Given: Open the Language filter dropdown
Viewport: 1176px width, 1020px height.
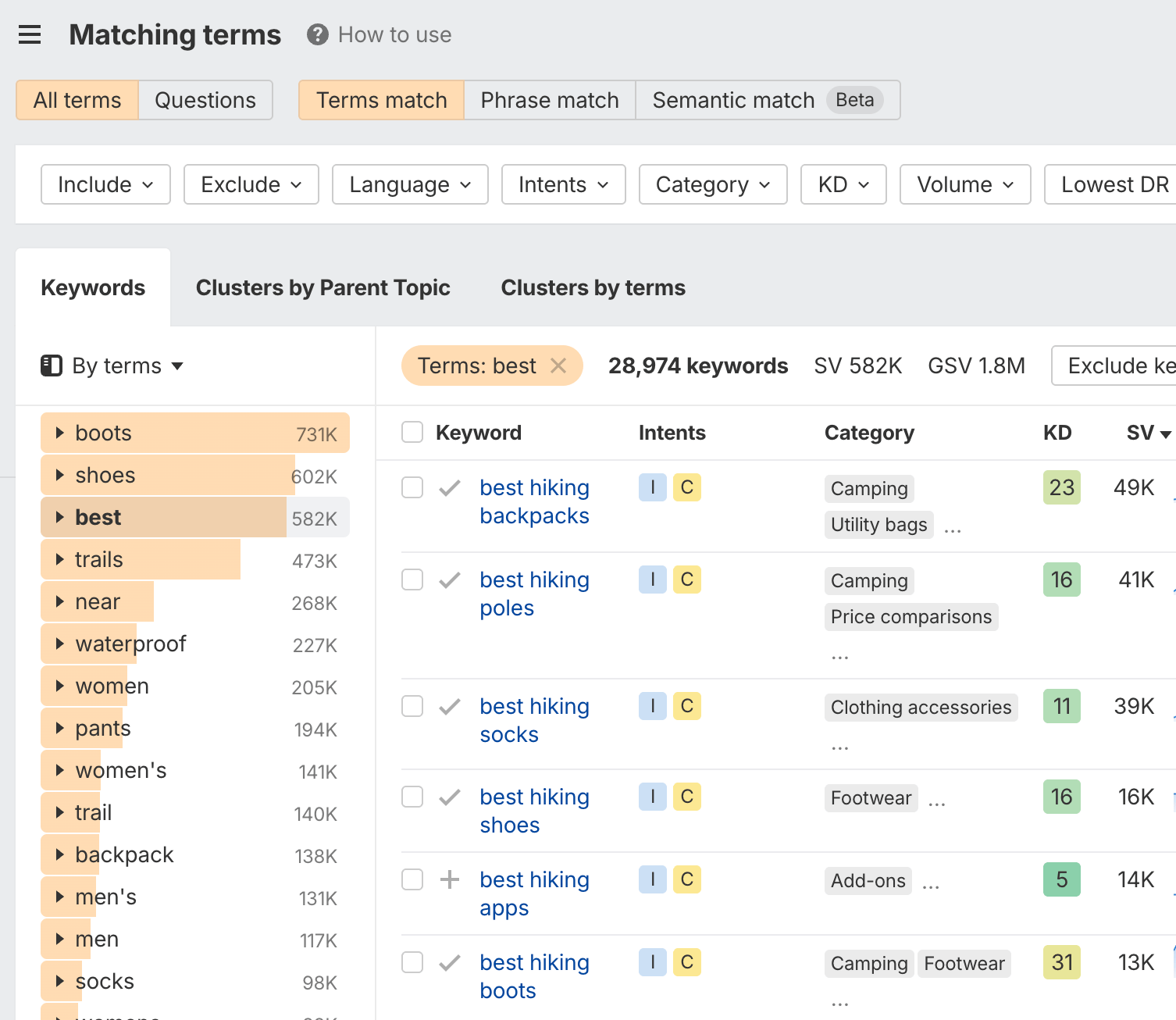Looking at the screenshot, I should tap(410, 184).
